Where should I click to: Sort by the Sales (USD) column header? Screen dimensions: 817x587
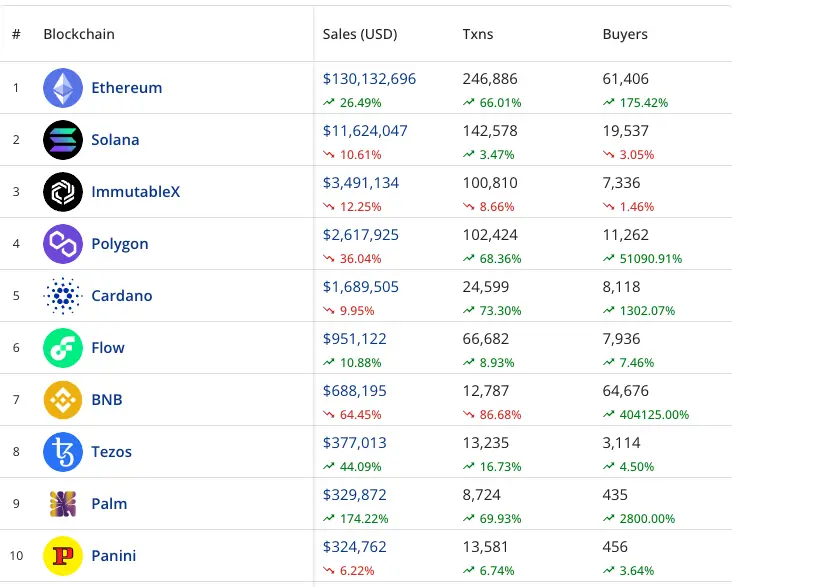(x=360, y=34)
